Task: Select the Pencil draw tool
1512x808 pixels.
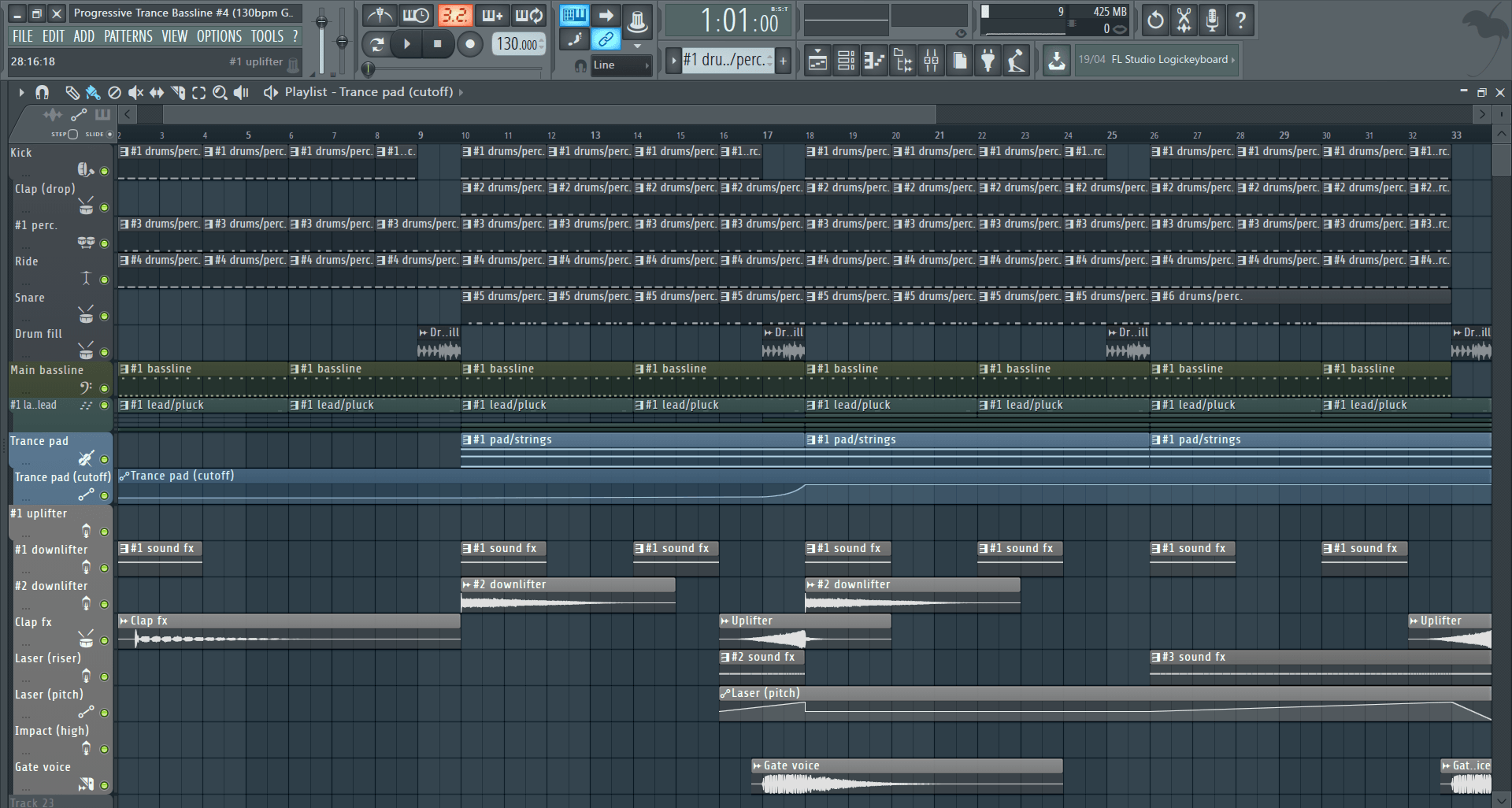Action: [x=72, y=92]
